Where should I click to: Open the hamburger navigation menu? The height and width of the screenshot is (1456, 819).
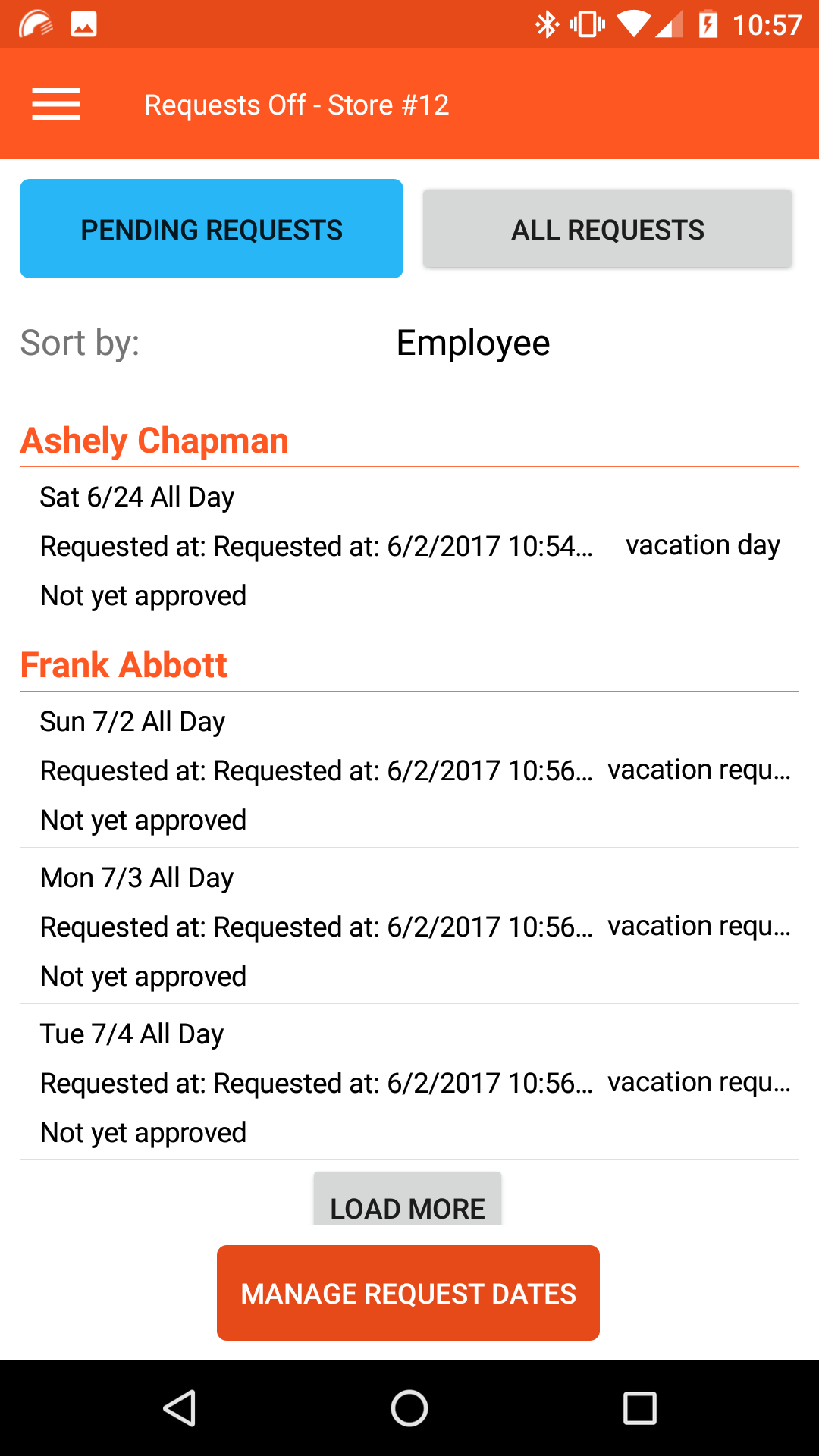tap(56, 104)
